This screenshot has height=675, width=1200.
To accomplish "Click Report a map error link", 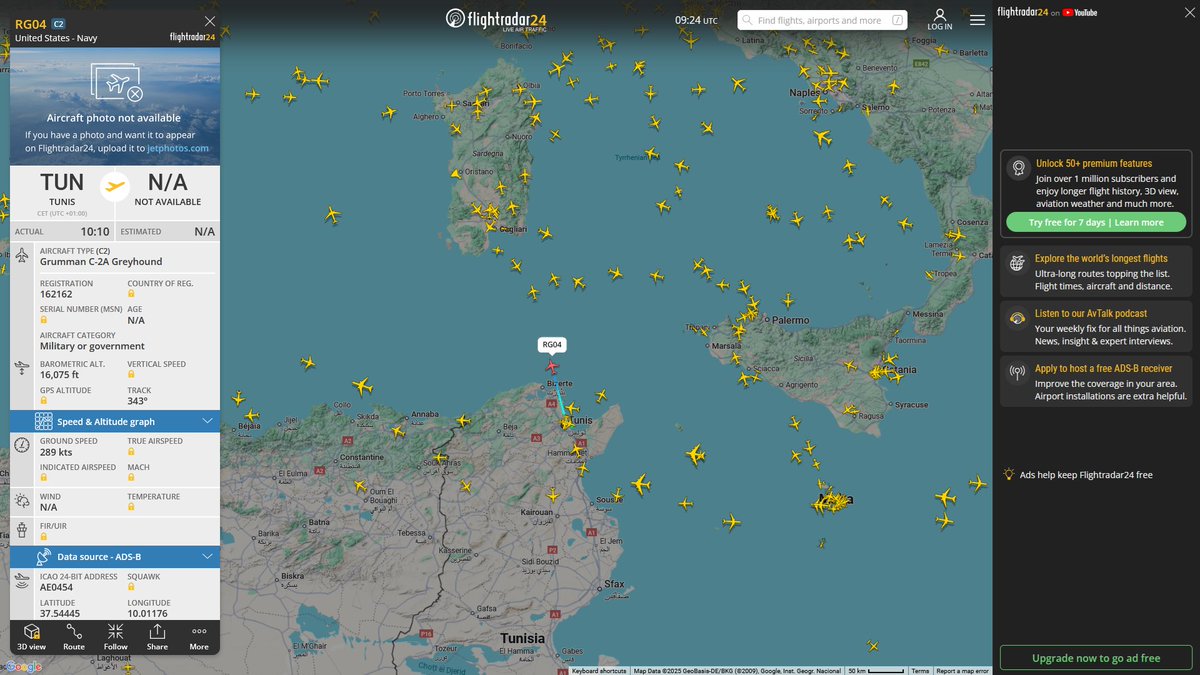I will point(962,671).
